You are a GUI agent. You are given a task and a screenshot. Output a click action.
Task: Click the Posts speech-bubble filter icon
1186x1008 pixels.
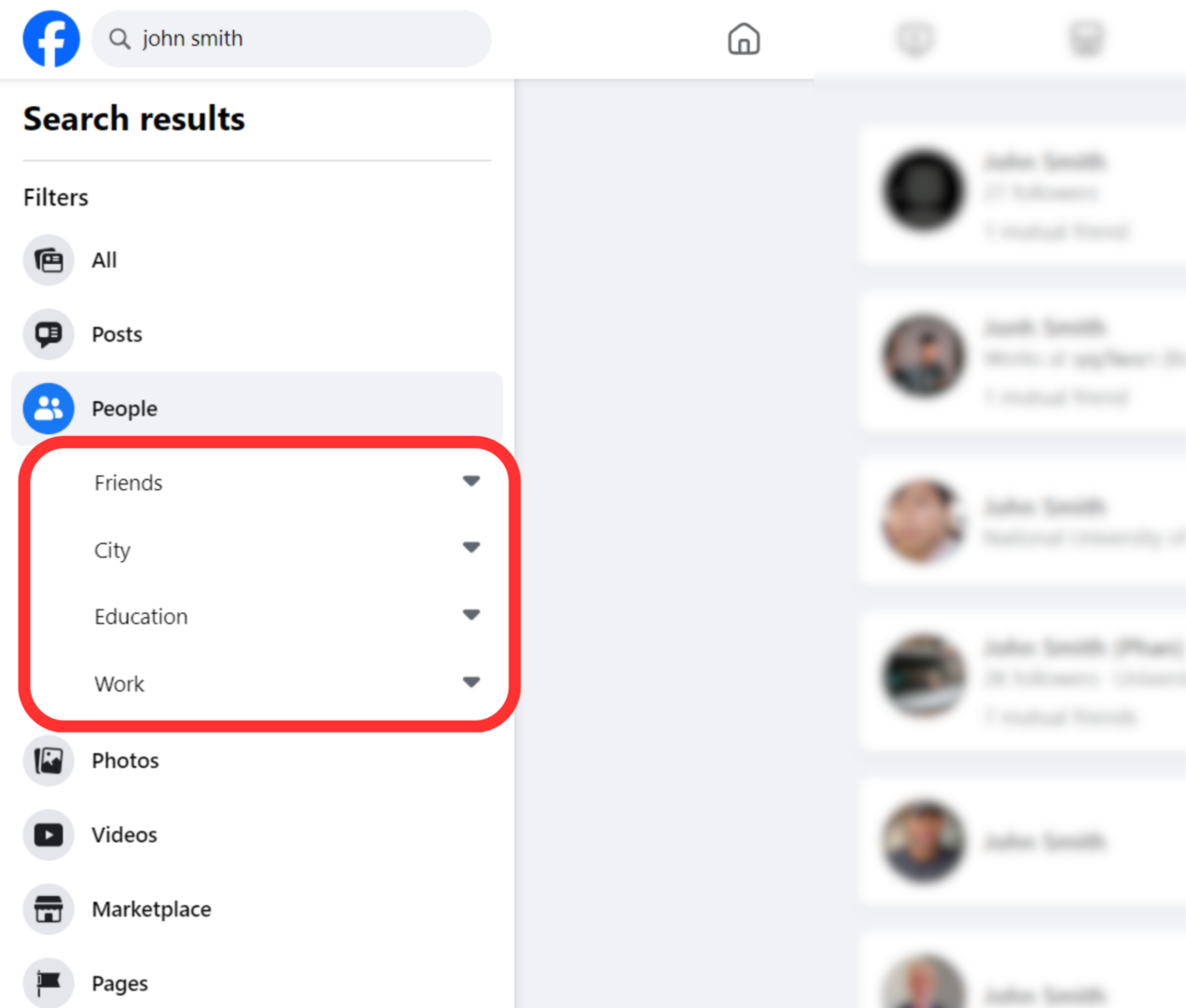[48, 334]
